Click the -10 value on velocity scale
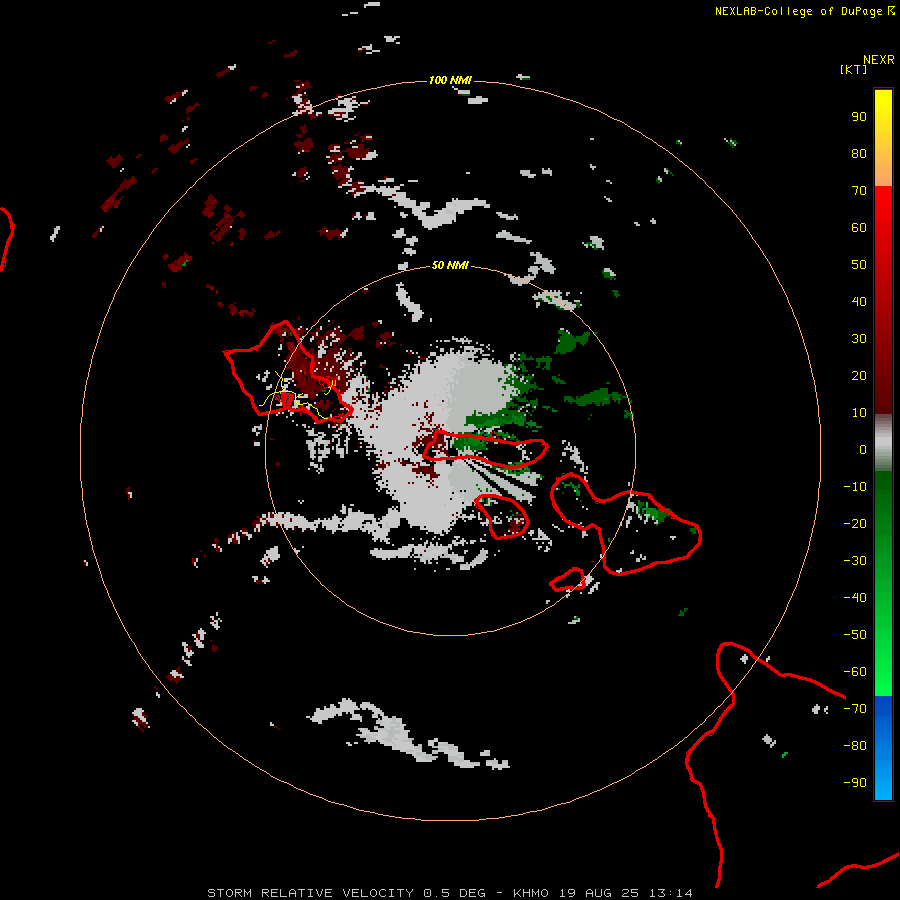Screen dimensions: 900x900 coord(855,487)
